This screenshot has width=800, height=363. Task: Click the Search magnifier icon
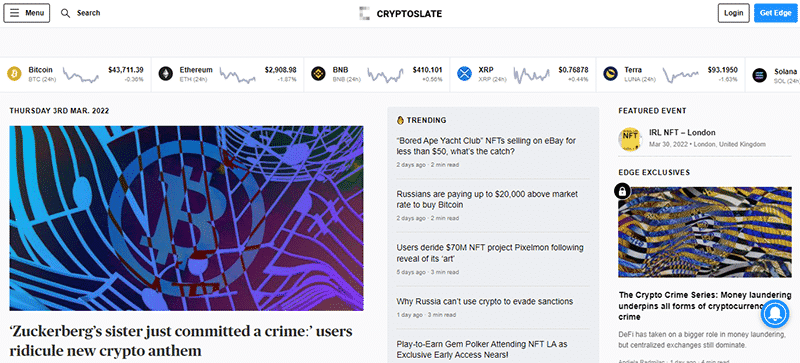(65, 13)
